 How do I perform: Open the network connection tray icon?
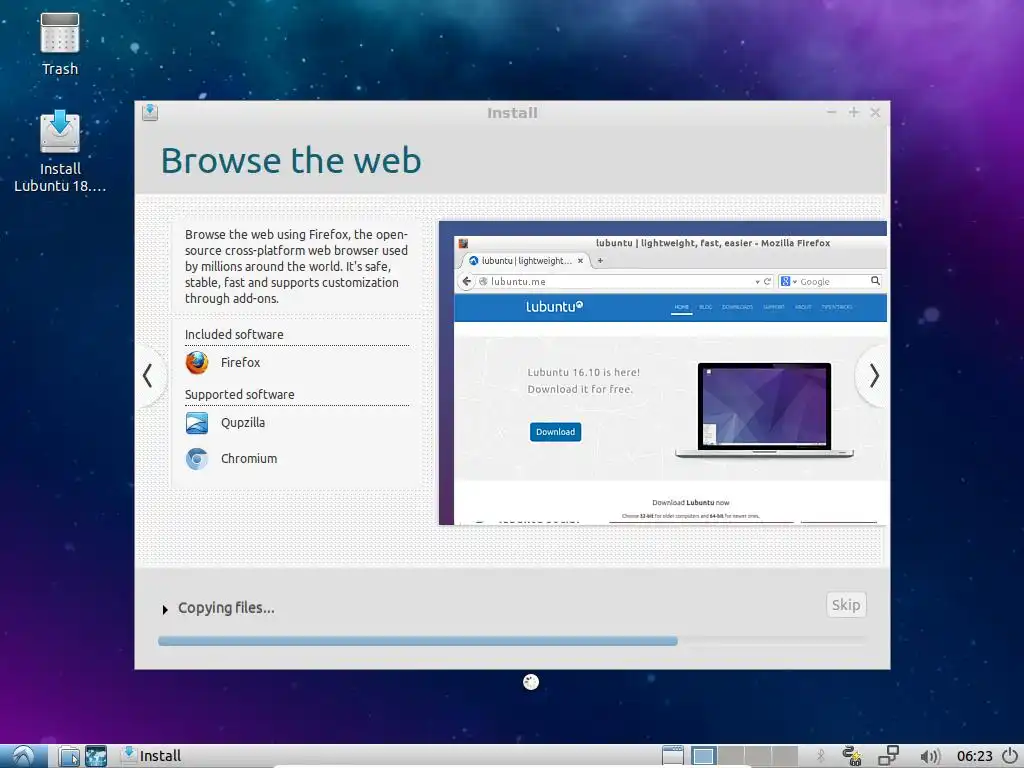pos(888,756)
